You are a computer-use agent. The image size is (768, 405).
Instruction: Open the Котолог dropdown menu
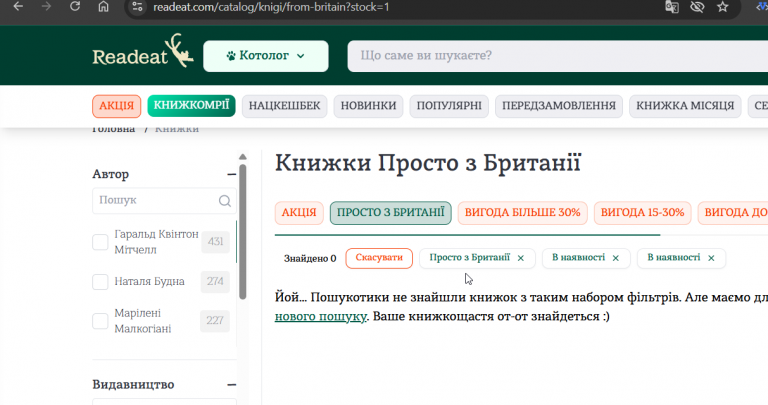[265, 56]
